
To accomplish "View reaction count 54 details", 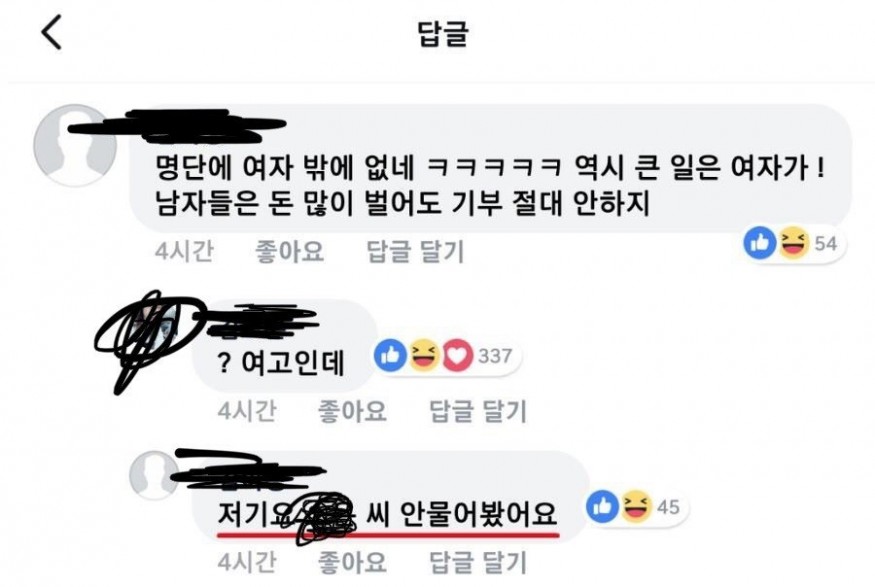I will [x=826, y=244].
